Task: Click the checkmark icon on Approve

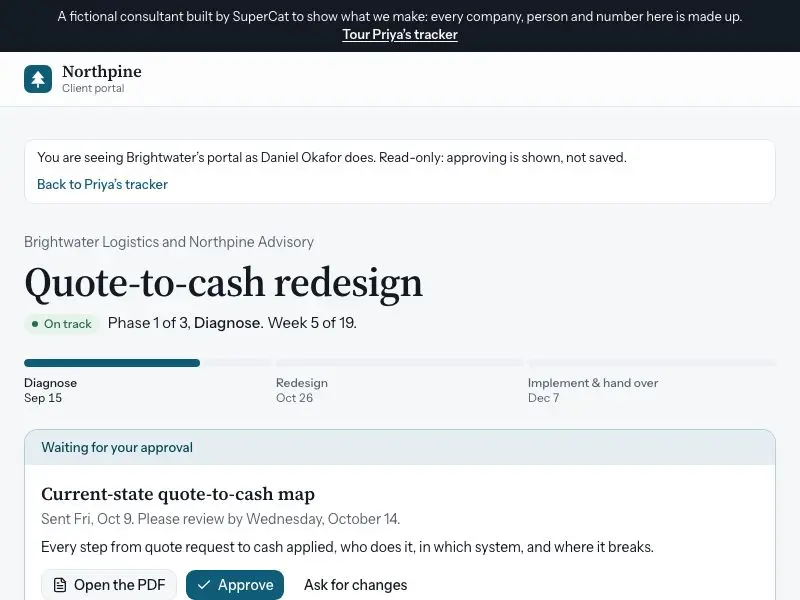Action: pos(204,585)
